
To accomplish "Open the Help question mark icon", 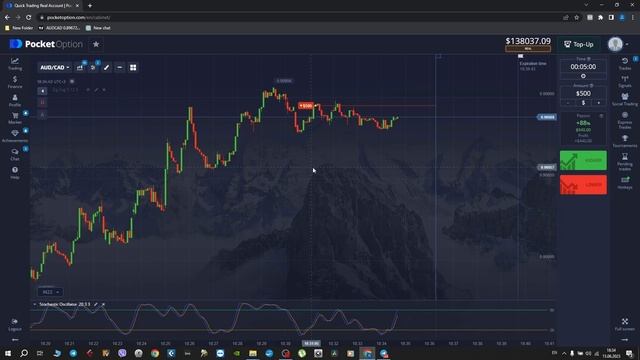I will coord(15,172).
